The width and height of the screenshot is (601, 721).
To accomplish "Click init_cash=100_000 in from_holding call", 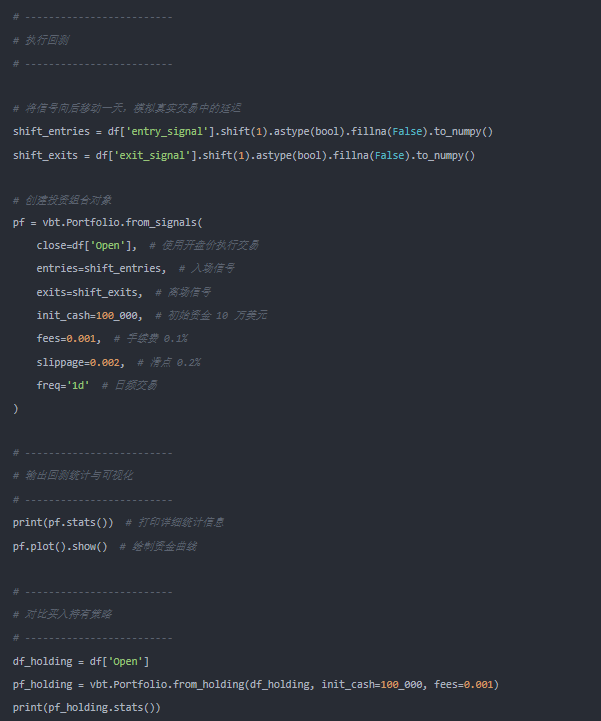I will coord(372,684).
